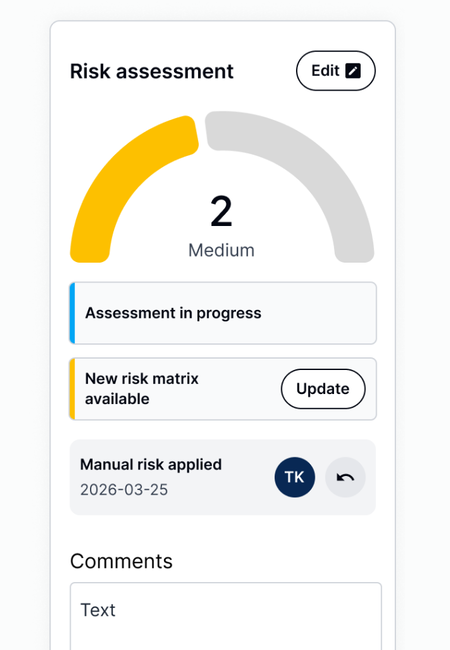This screenshot has height=650, width=450.
Task: Revert the manual risk with undo arrow
Action: point(345,477)
